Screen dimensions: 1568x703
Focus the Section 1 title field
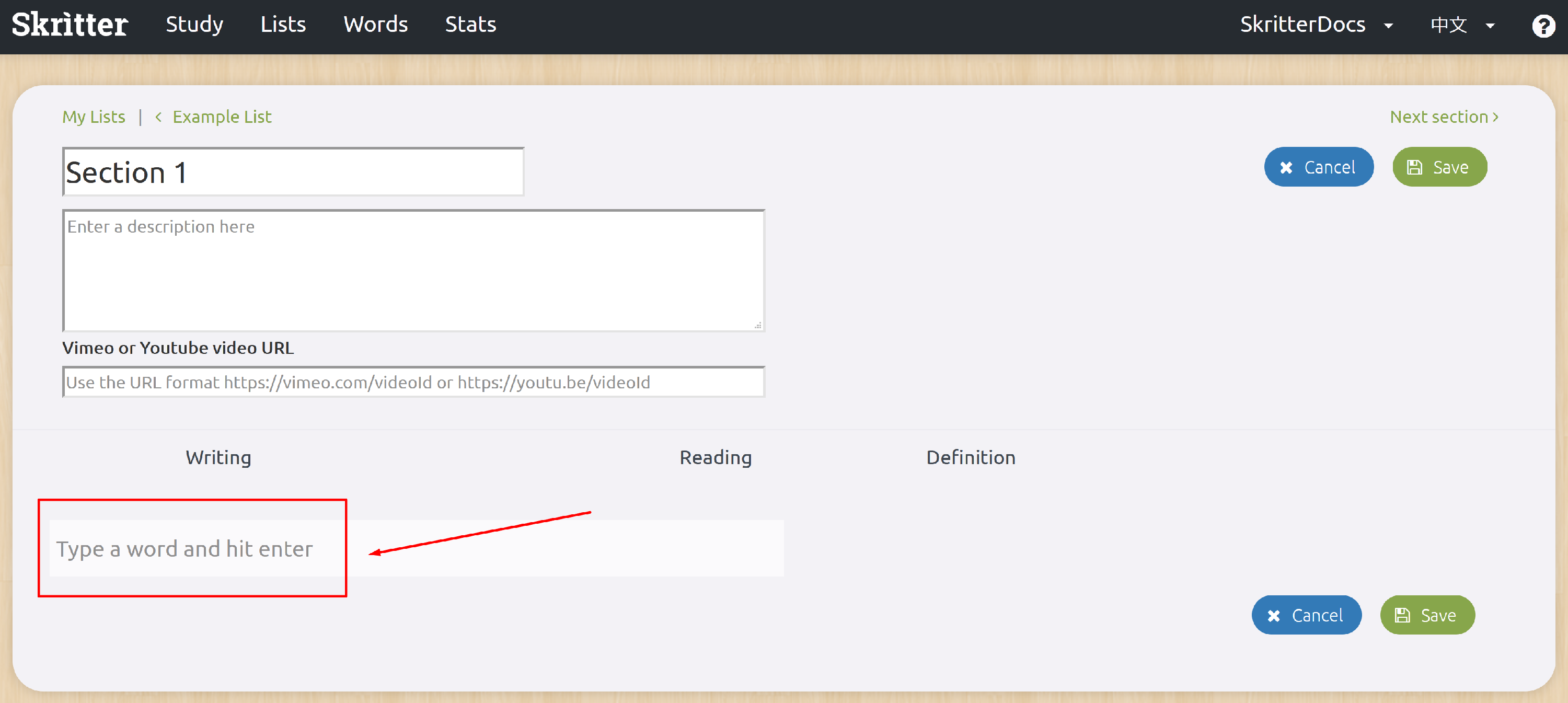(x=293, y=171)
